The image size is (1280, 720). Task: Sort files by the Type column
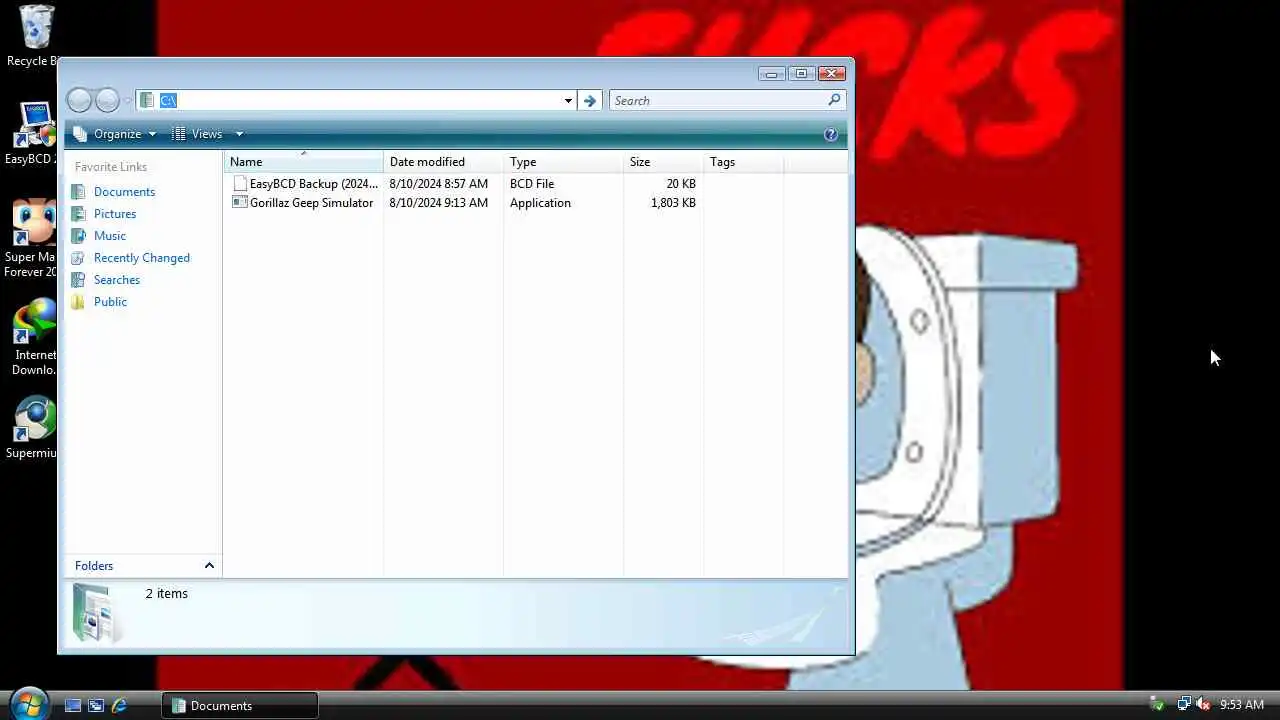564,161
